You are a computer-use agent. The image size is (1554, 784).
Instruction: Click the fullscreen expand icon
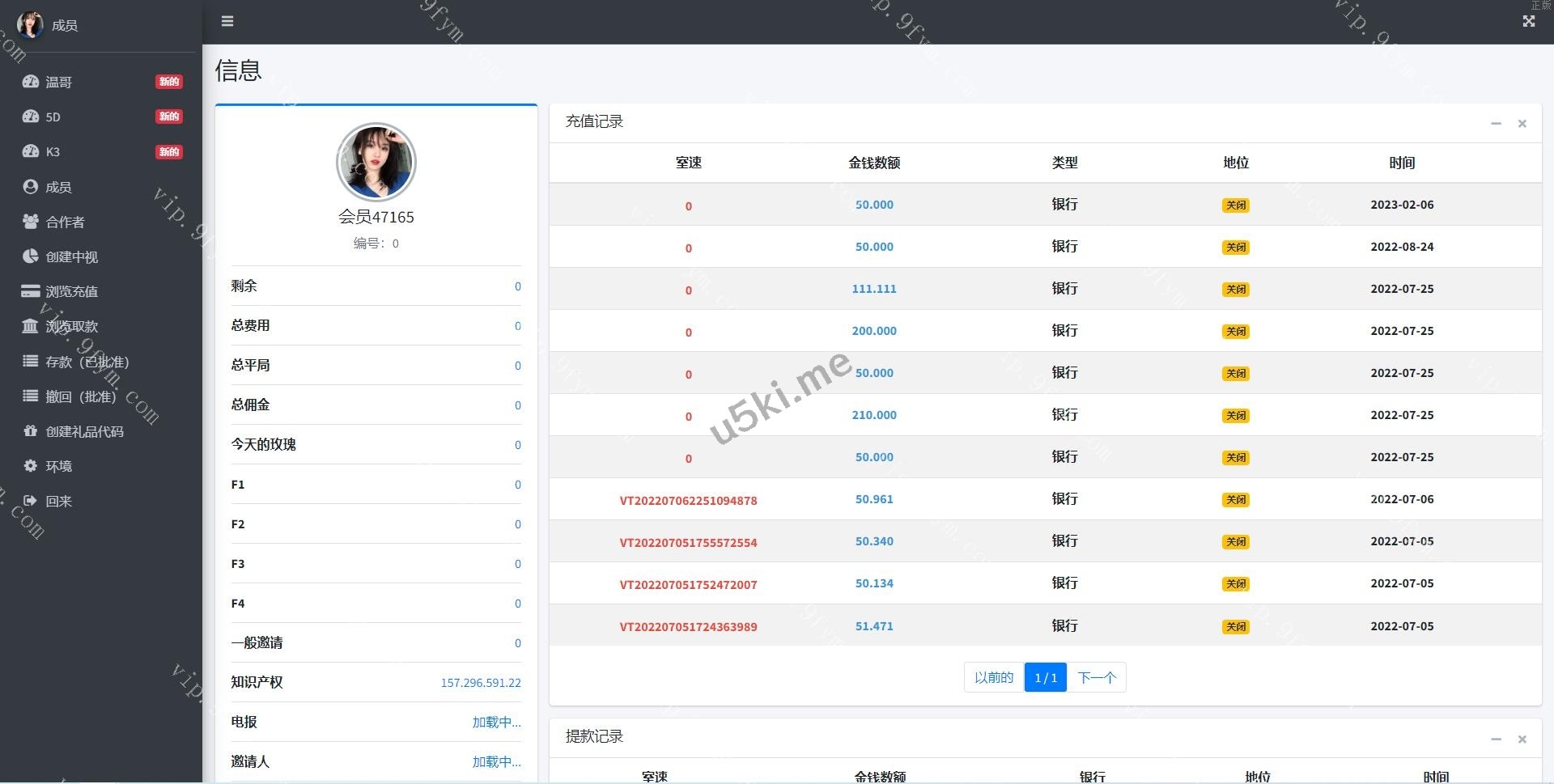tap(1528, 22)
